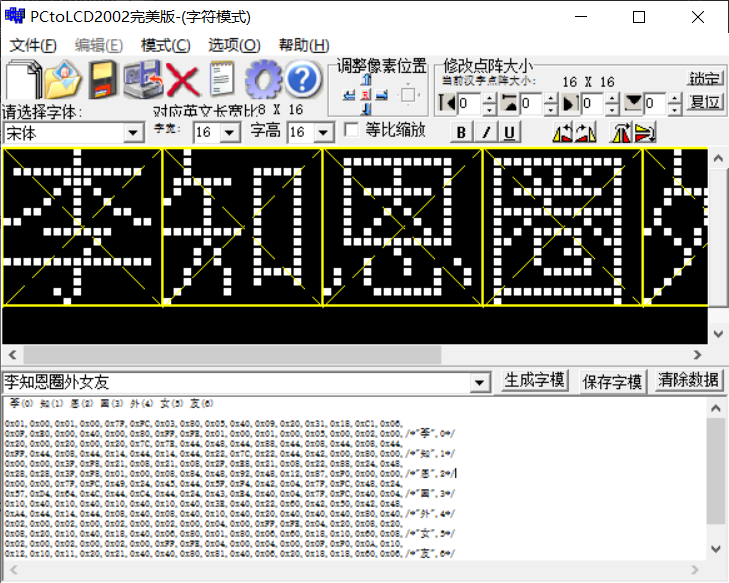
Task: Click the preview scroll-right arrow
Action: [x=697, y=355]
